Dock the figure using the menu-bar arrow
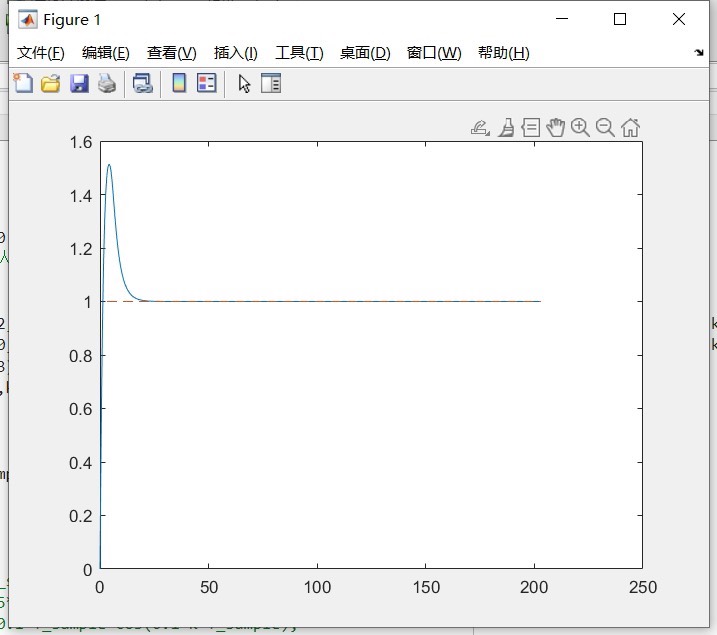 point(699,53)
